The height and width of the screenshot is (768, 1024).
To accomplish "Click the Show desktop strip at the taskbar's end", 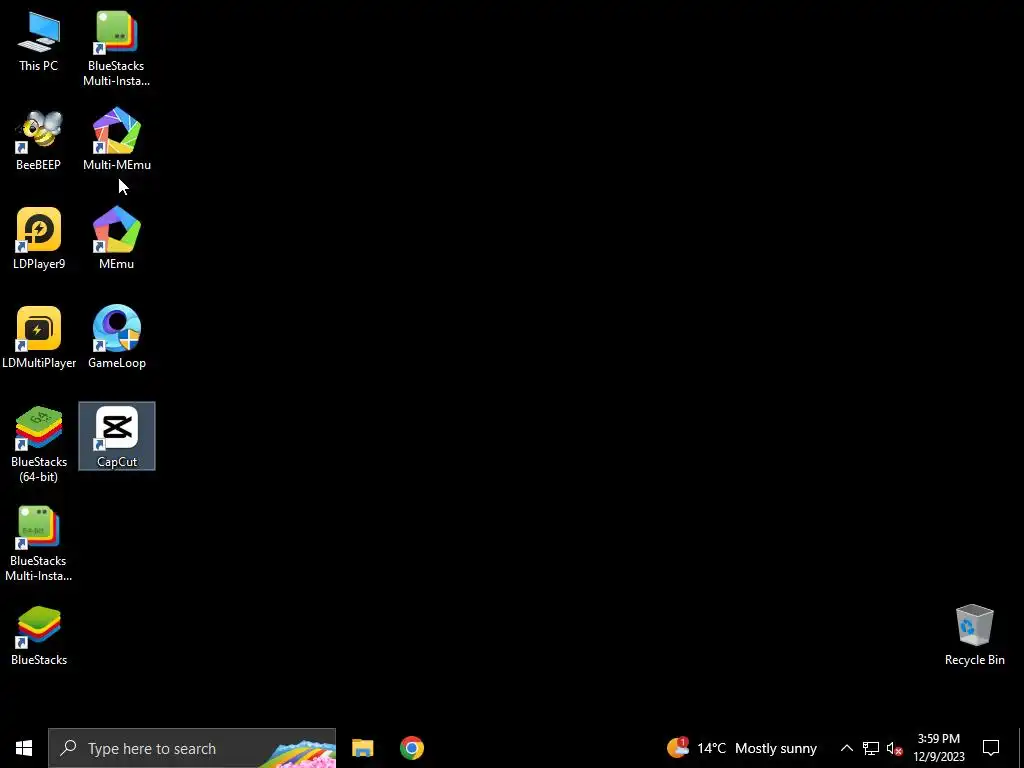I will [1021, 748].
